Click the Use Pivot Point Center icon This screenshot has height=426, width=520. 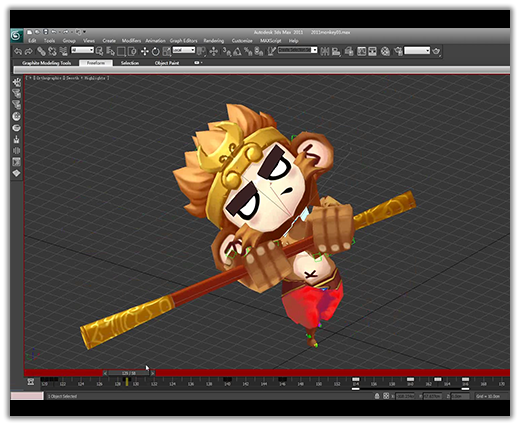201,51
